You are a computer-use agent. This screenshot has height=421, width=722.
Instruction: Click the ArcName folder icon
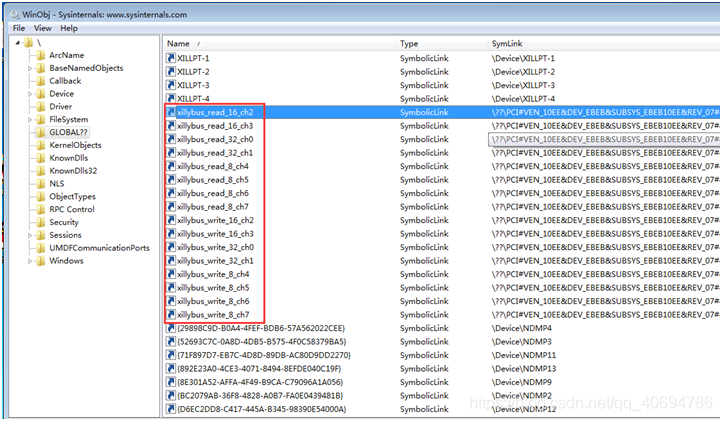[41, 55]
